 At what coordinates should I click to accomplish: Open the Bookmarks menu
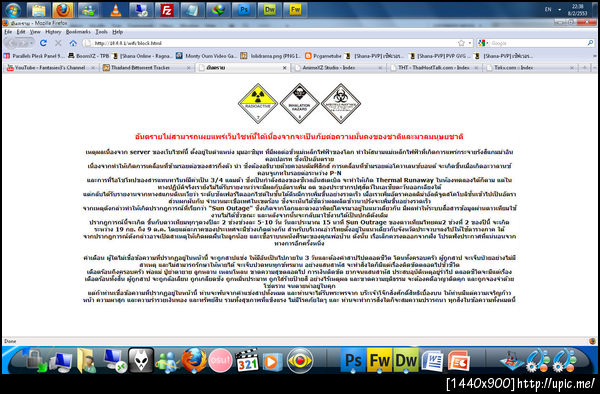78,32
